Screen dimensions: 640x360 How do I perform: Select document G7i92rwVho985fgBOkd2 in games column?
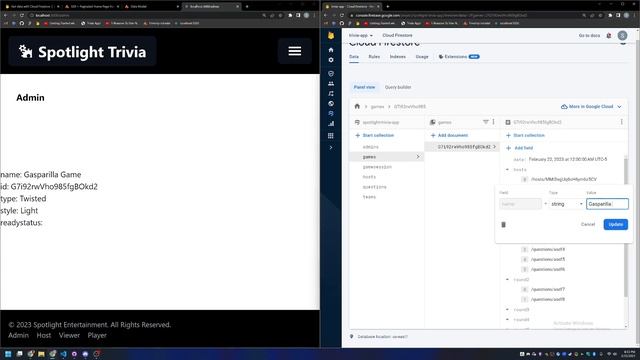coord(462,147)
